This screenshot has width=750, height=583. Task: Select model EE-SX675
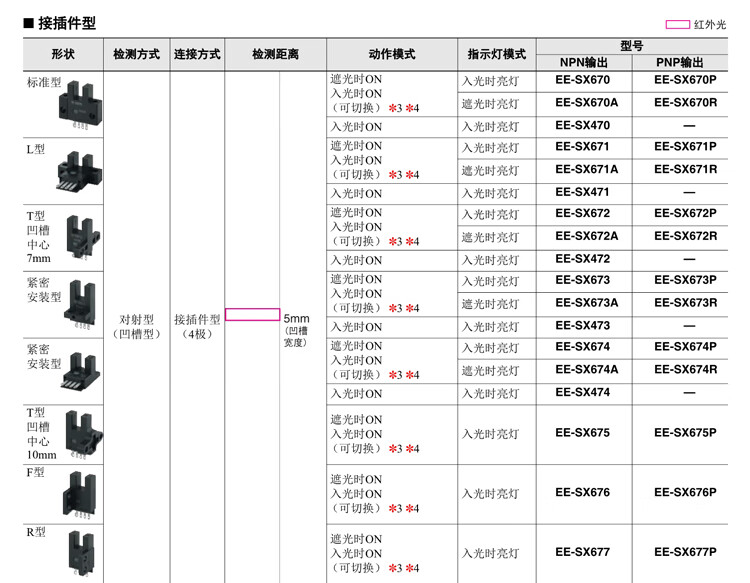click(583, 433)
